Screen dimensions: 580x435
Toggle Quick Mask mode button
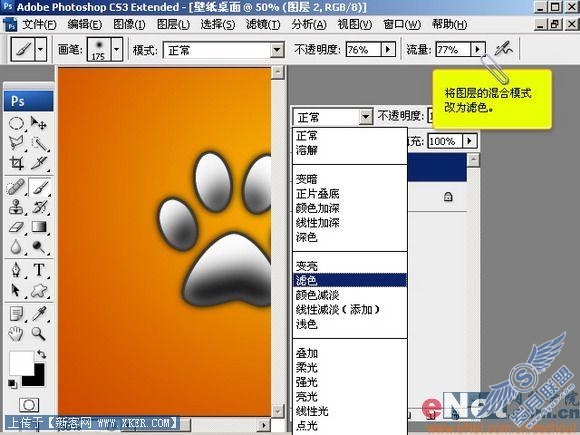[x=29, y=405]
